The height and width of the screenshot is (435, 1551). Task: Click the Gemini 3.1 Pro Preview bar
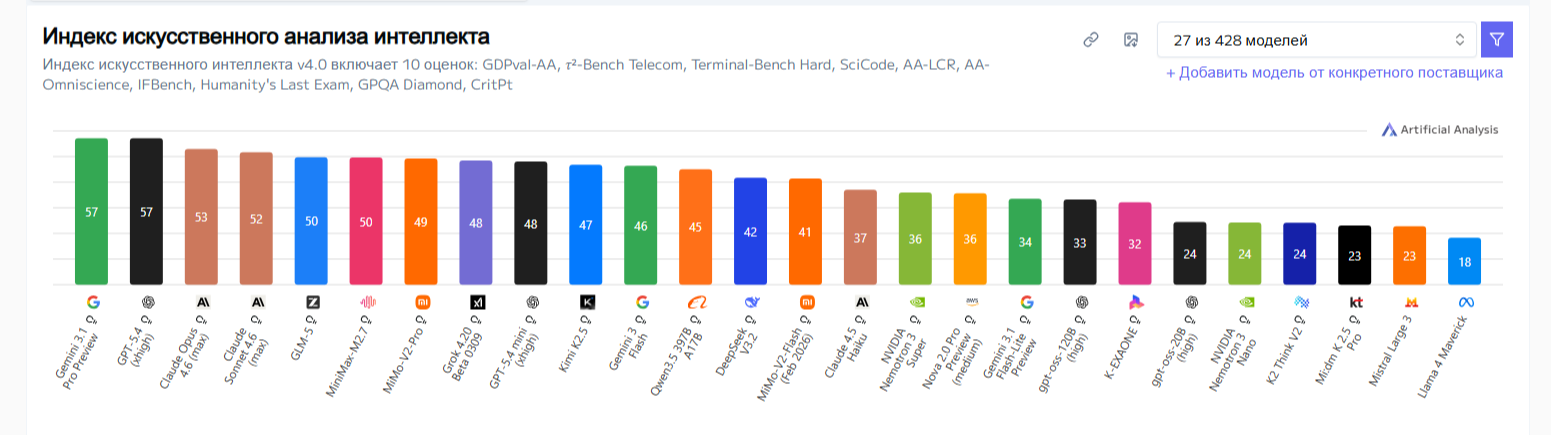pyautogui.click(x=91, y=211)
